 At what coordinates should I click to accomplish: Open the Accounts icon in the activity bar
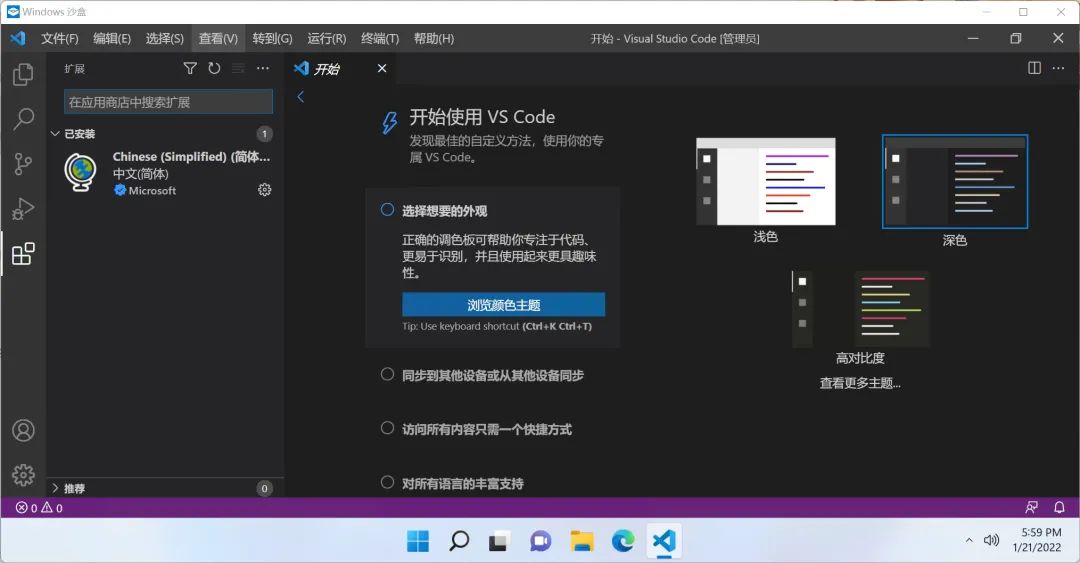coord(23,431)
